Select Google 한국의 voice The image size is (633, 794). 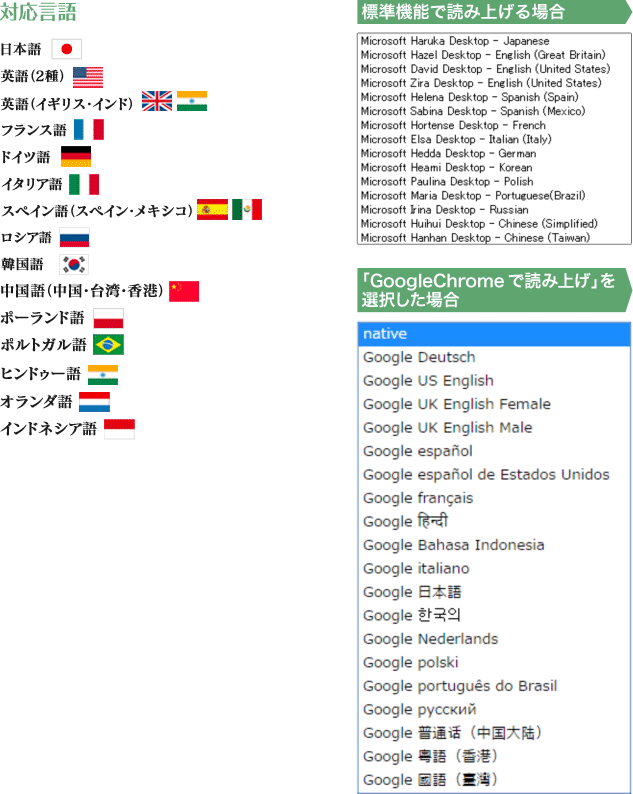[x=494, y=616]
